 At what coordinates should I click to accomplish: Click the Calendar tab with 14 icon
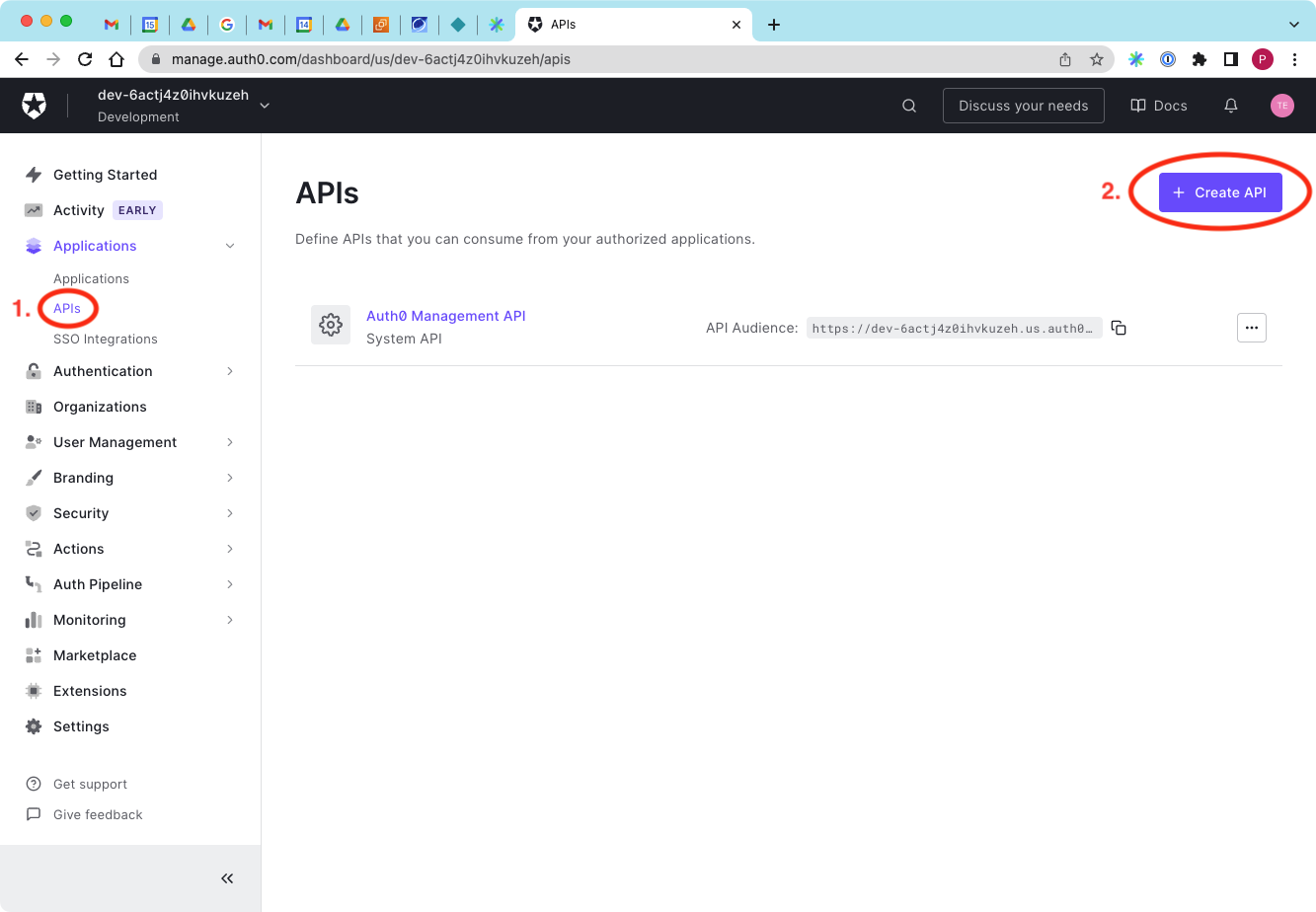pyautogui.click(x=304, y=25)
